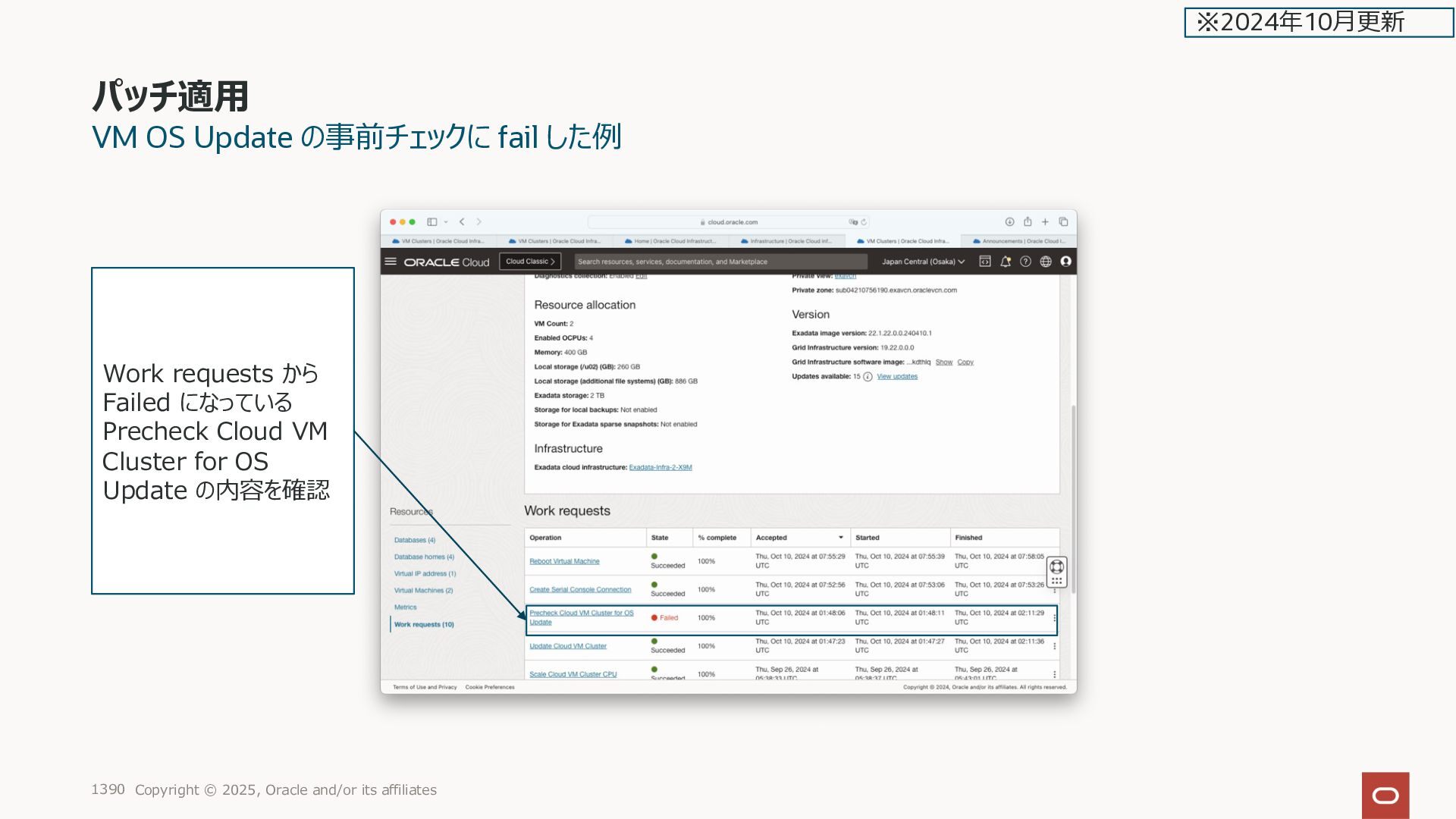Open the Cloud Shell developer tools icon
Screen dimensions: 1456x819
(984, 262)
